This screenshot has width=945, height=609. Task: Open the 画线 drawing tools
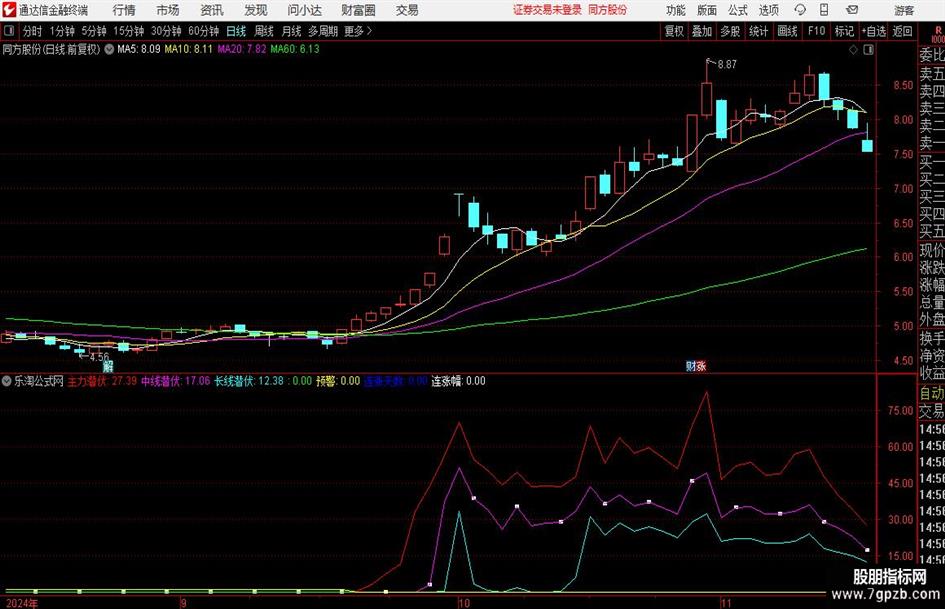pyautogui.click(x=787, y=31)
